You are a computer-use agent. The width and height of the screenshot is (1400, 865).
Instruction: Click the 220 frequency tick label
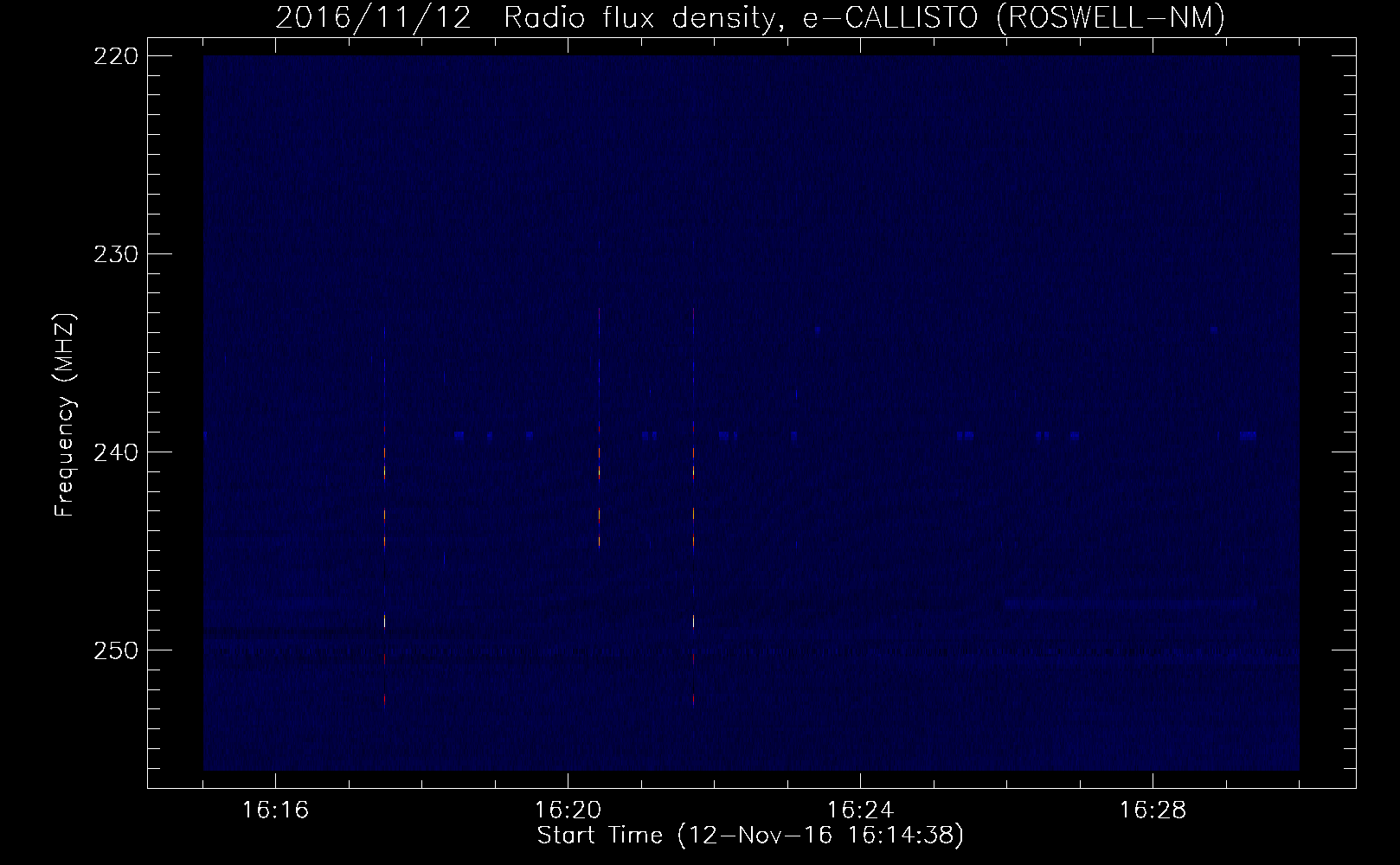coord(115,56)
